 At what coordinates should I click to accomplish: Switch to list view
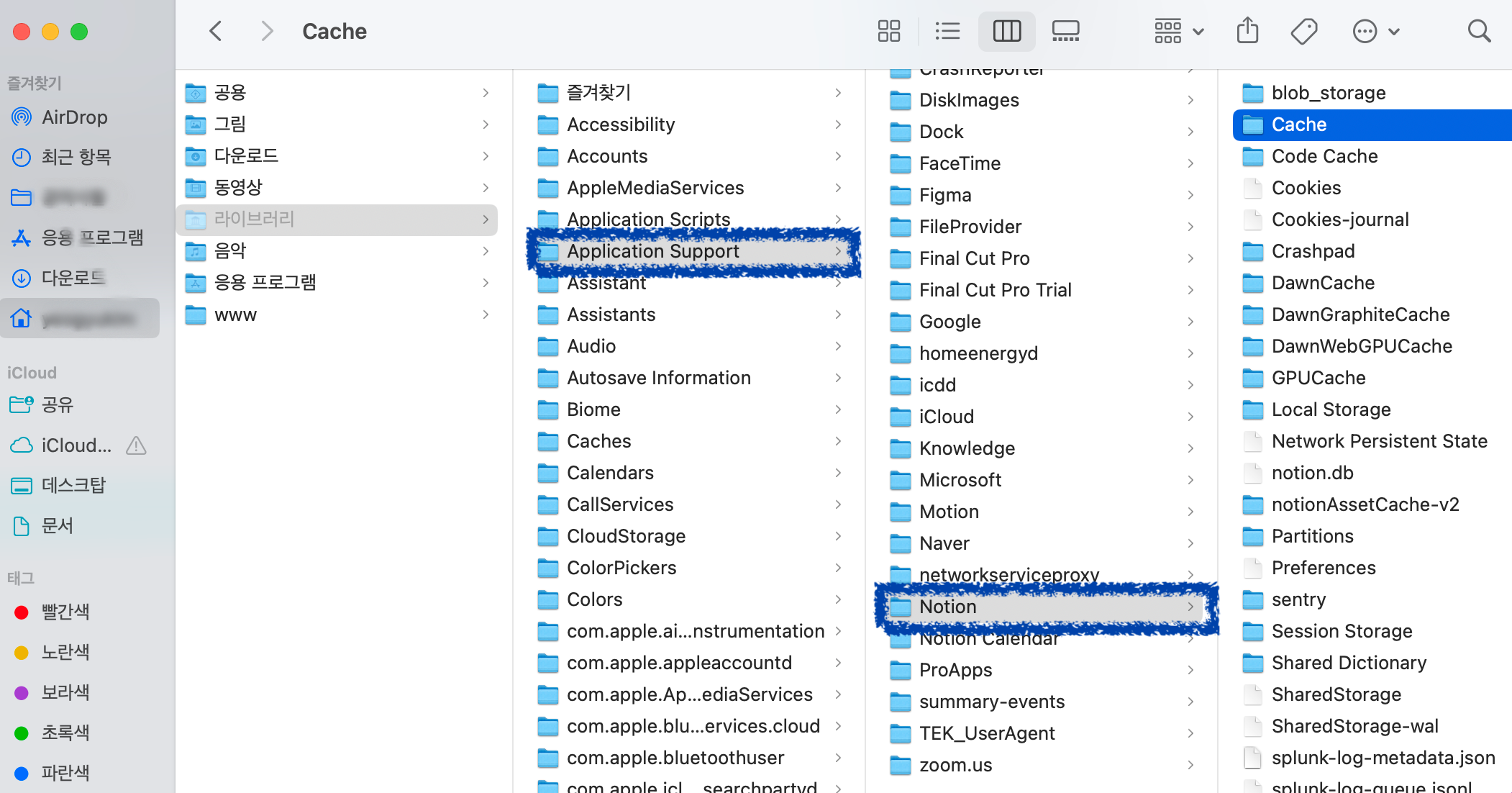click(x=947, y=31)
